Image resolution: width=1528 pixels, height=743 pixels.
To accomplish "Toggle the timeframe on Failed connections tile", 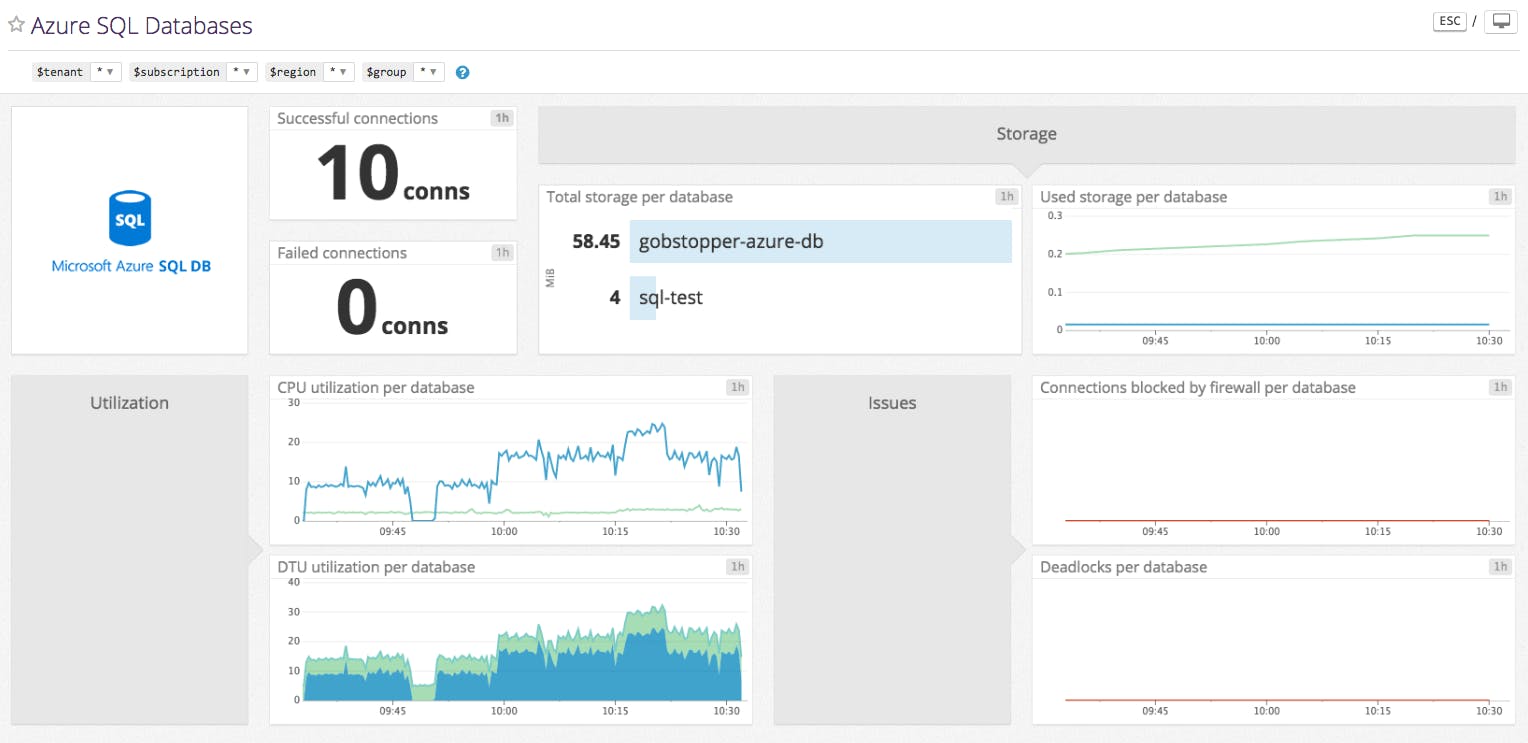I will 501,252.
